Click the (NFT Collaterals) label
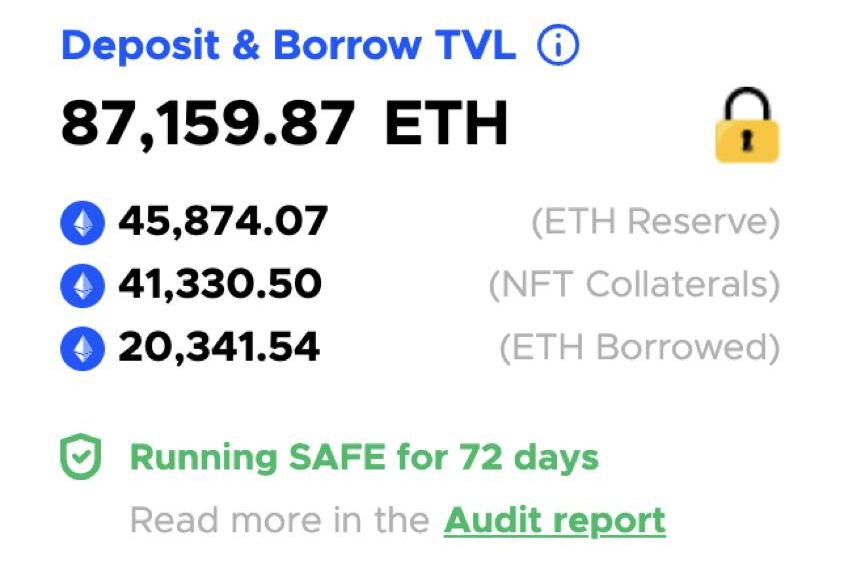The width and height of the screenshot is (844, 564). [634, 285]
